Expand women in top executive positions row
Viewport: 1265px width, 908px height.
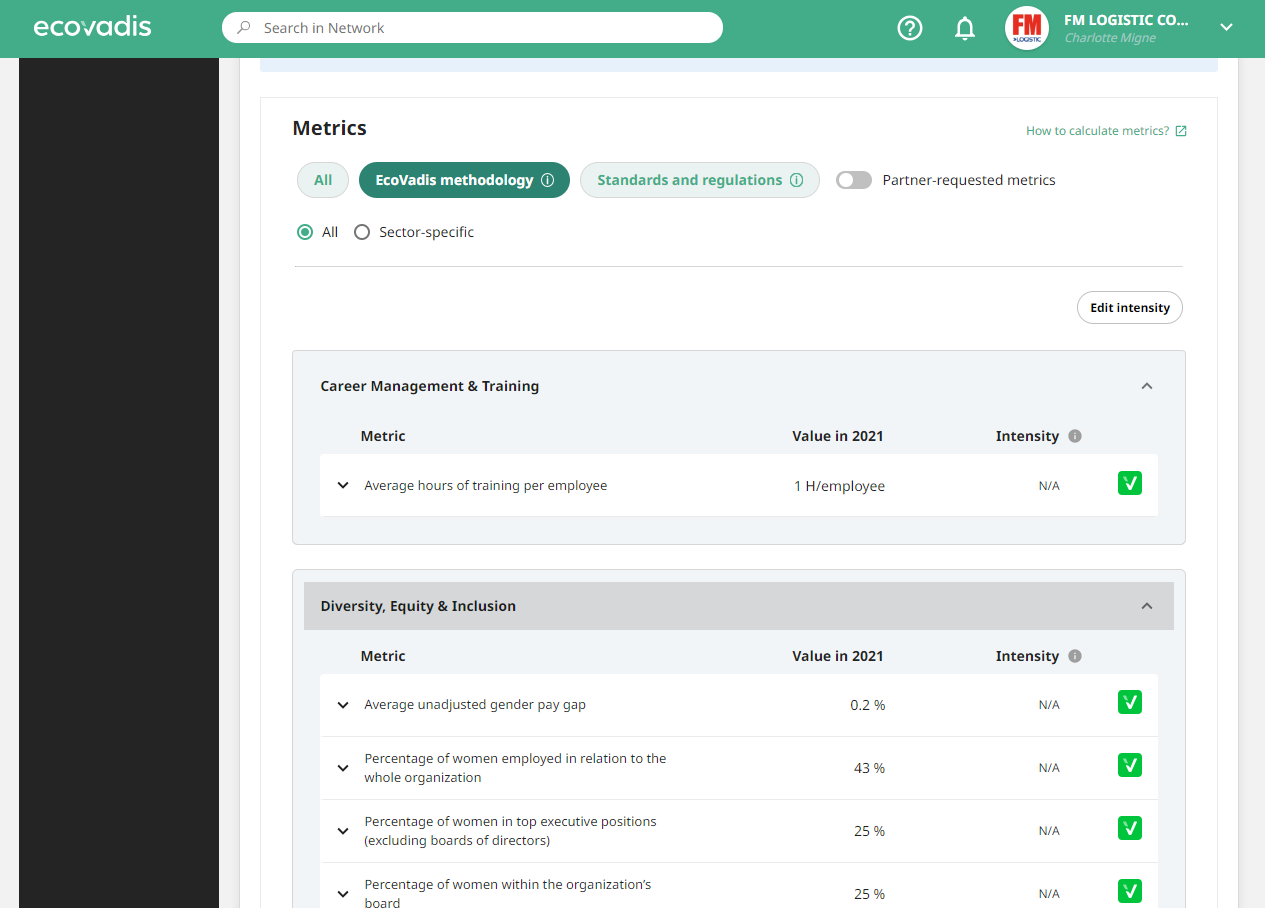(x=343, y=831)
